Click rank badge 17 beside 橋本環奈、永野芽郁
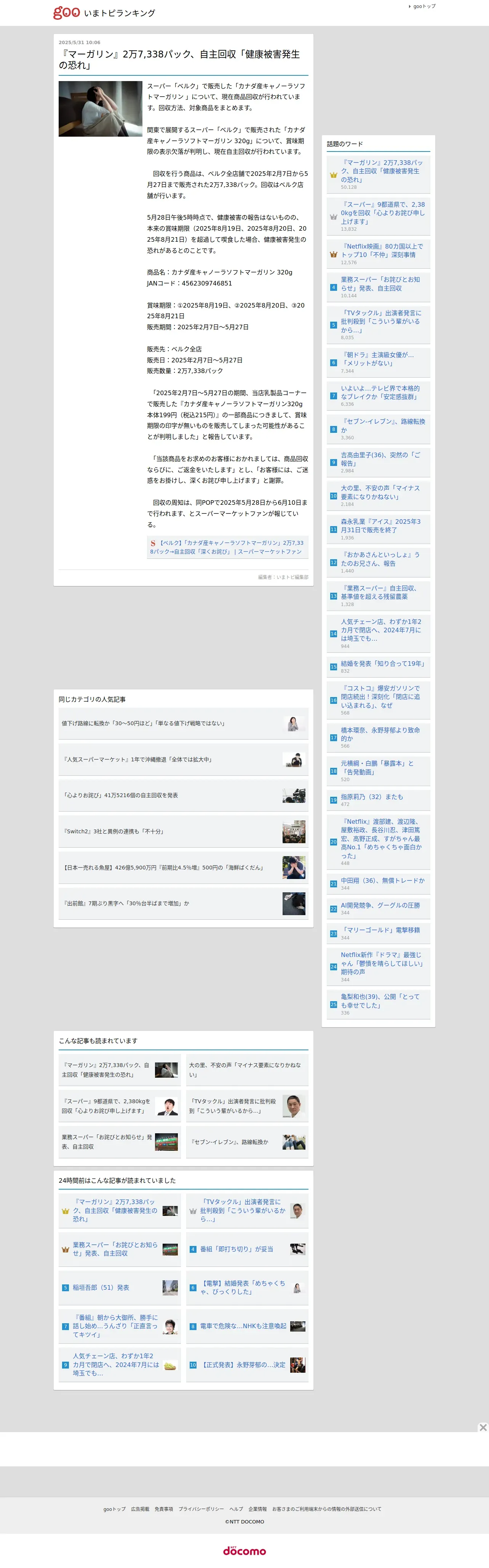This screenshot has width=489, height=1568. 334,738
